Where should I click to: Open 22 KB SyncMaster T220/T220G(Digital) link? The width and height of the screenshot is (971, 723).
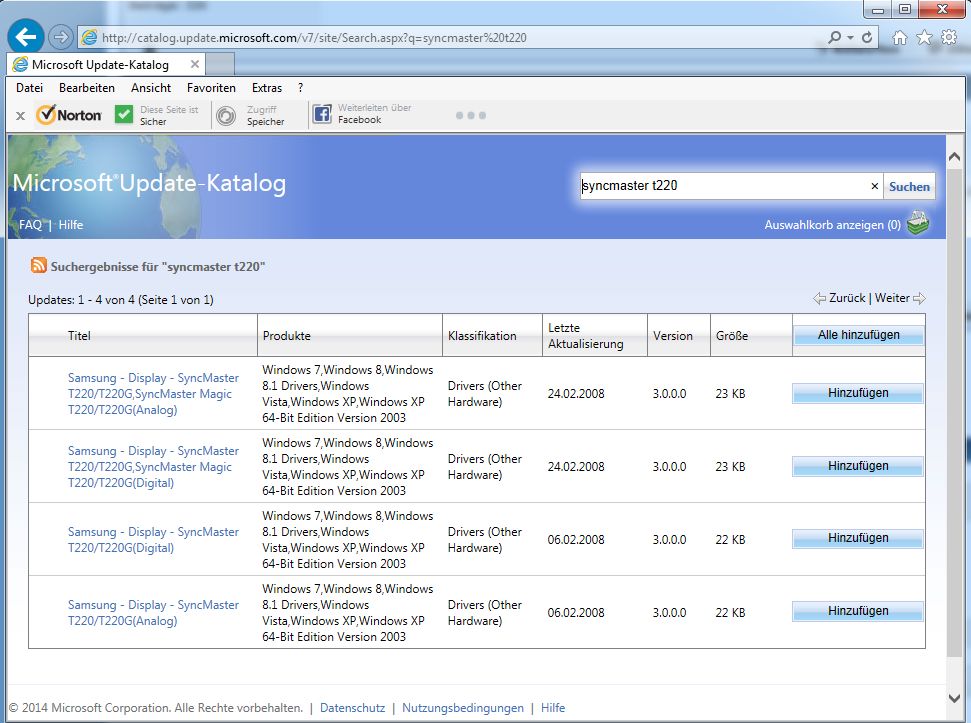[153, 540]
